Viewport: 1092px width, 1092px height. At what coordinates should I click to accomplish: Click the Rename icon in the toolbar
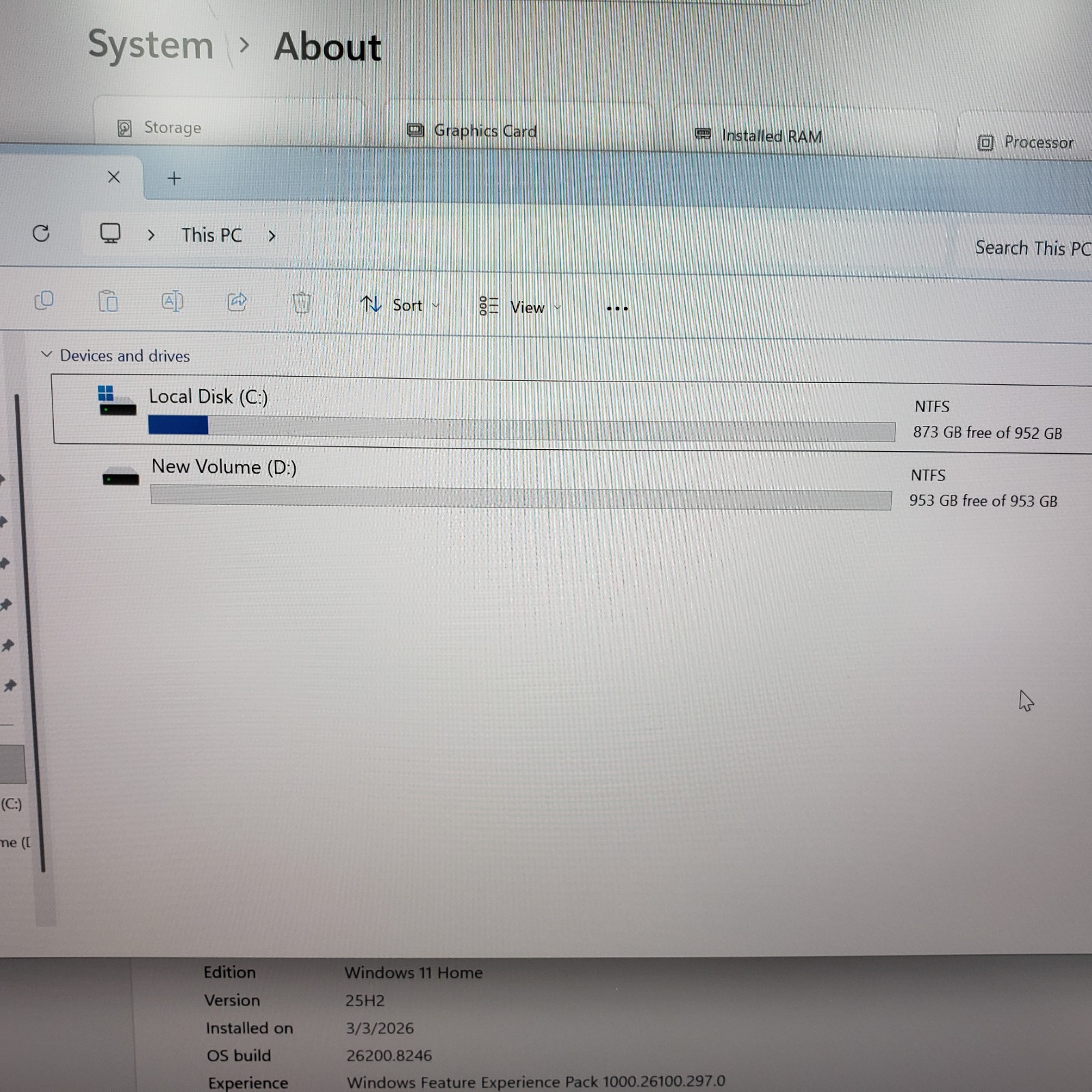point(172,301)
